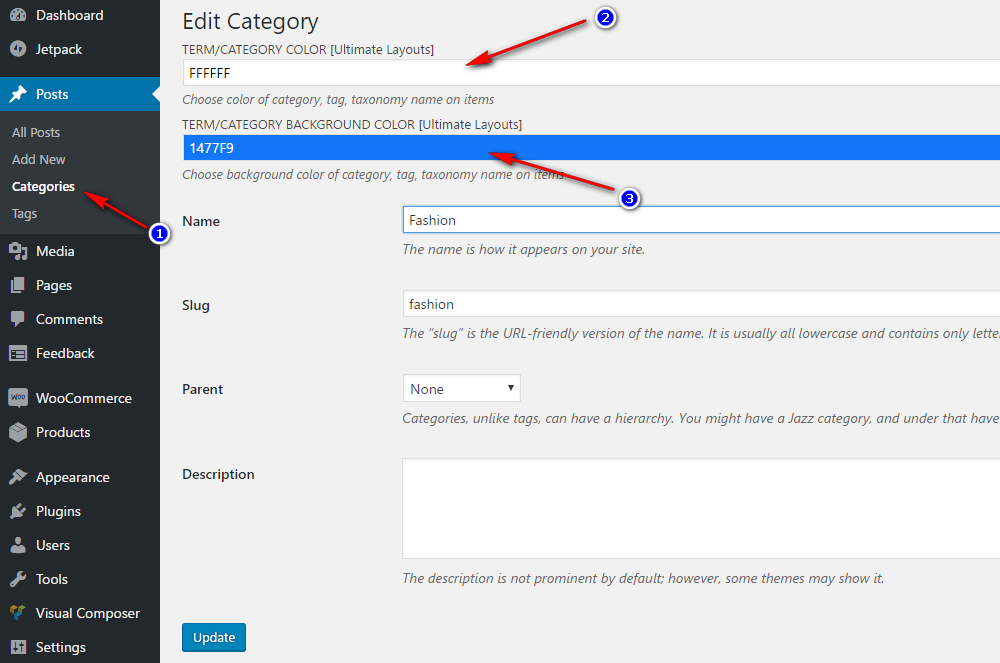This screenshot has width=1000, height=663.
Task: Click into the Slug text field
Action: (700, 304)
